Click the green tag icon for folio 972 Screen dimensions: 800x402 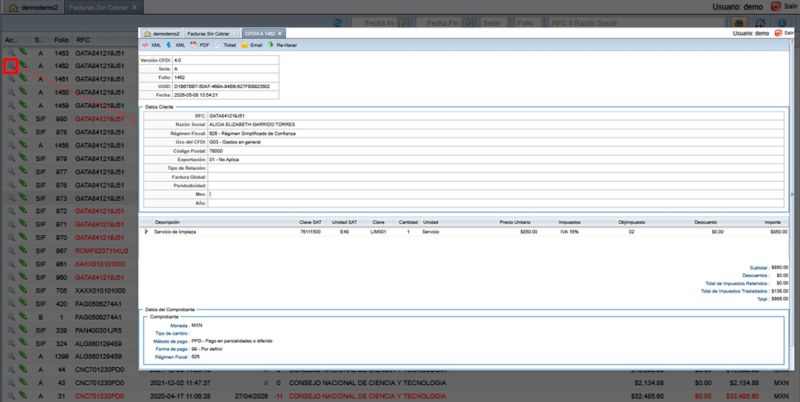(23, 211)
